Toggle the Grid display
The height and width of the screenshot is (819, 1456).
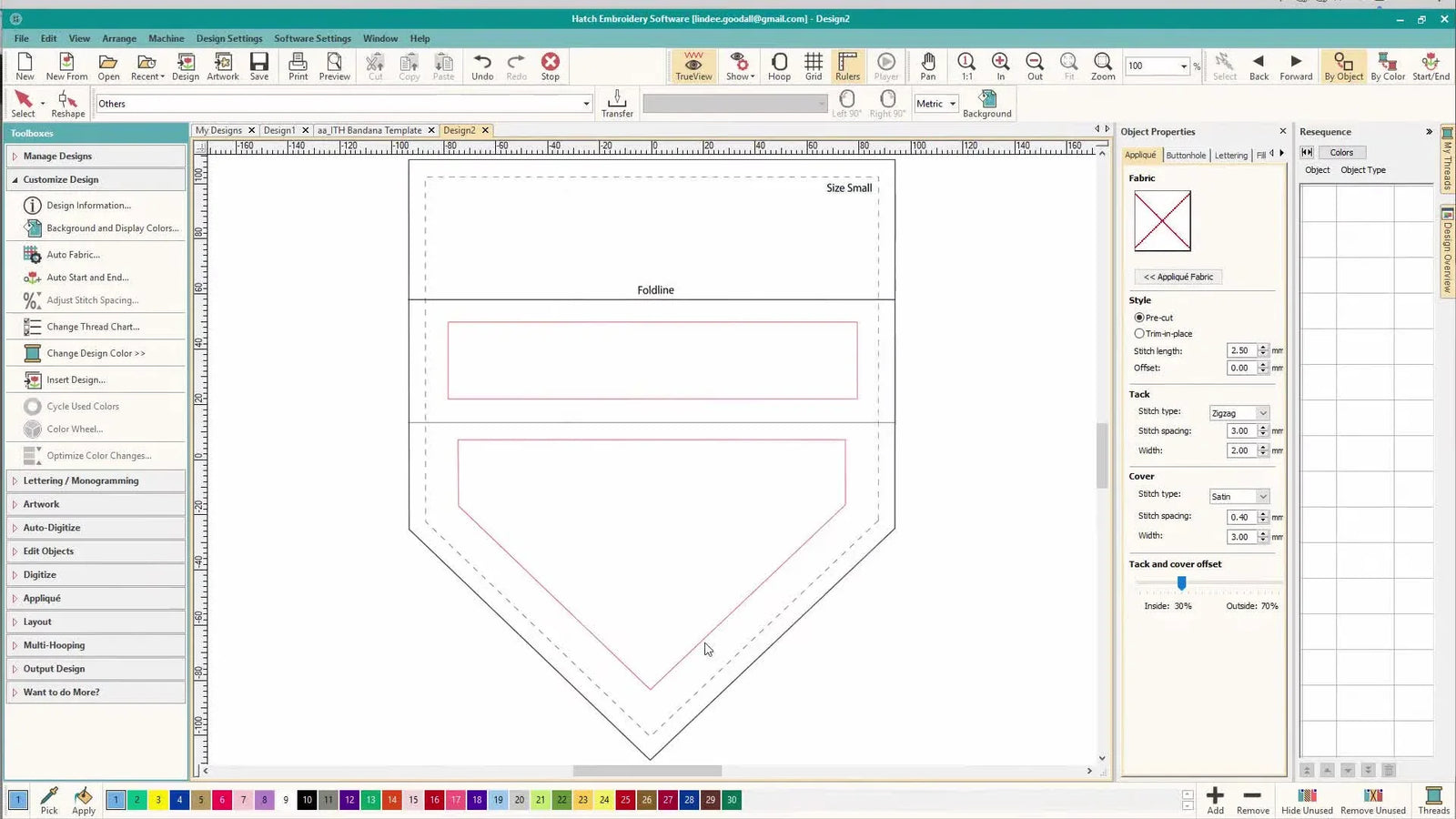click(x=814, y=66)
